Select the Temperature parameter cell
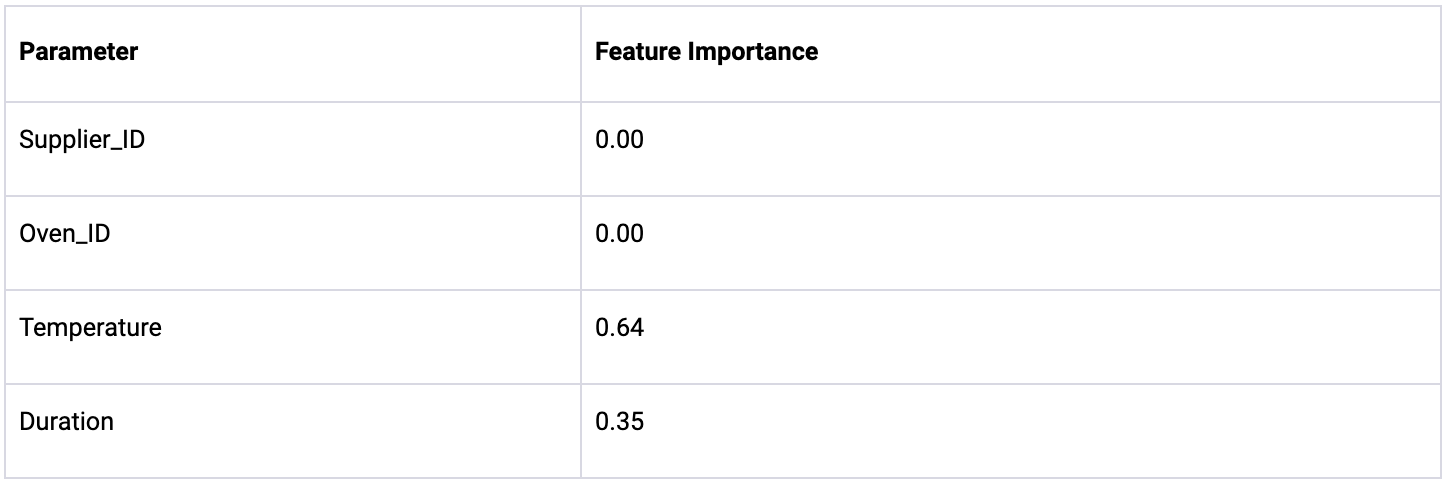 coord(90,327)
